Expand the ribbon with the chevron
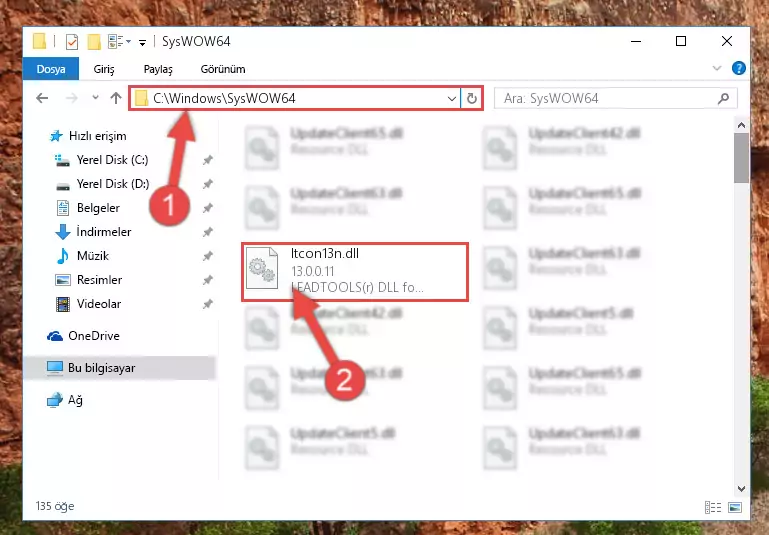Viewport: 769px width, 535px height. coord(717,68)
